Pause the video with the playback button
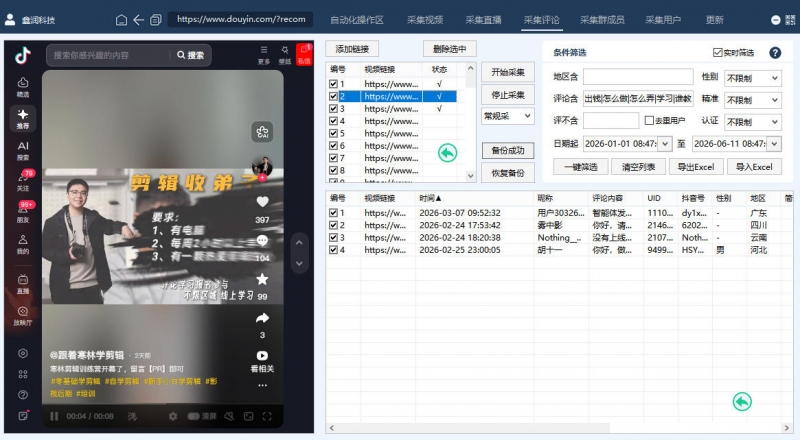Image resolution: width=800 pixels, height=440 pixels. [54, 416]
